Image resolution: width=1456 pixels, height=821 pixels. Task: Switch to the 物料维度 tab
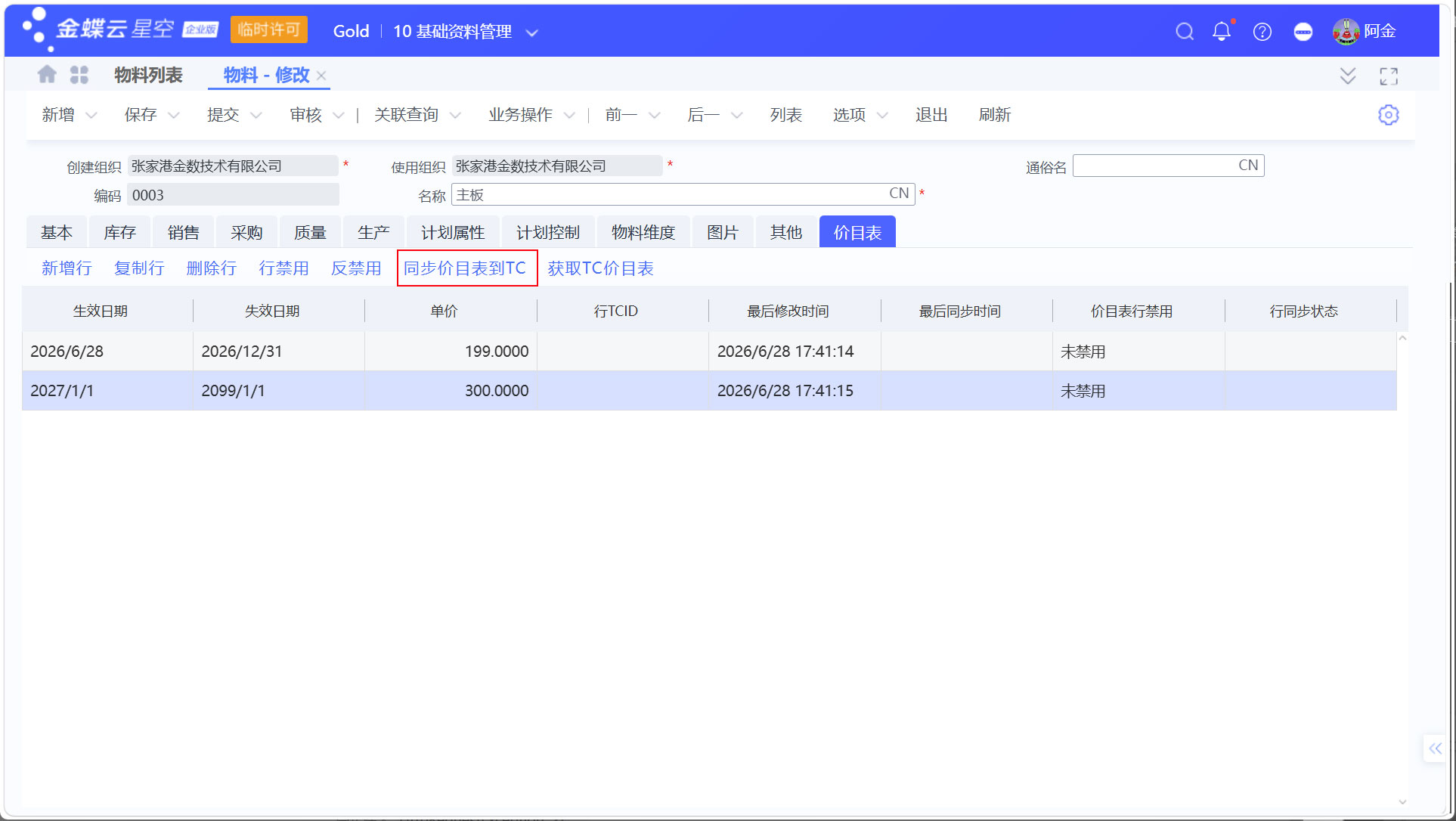[x=643, y=232]
